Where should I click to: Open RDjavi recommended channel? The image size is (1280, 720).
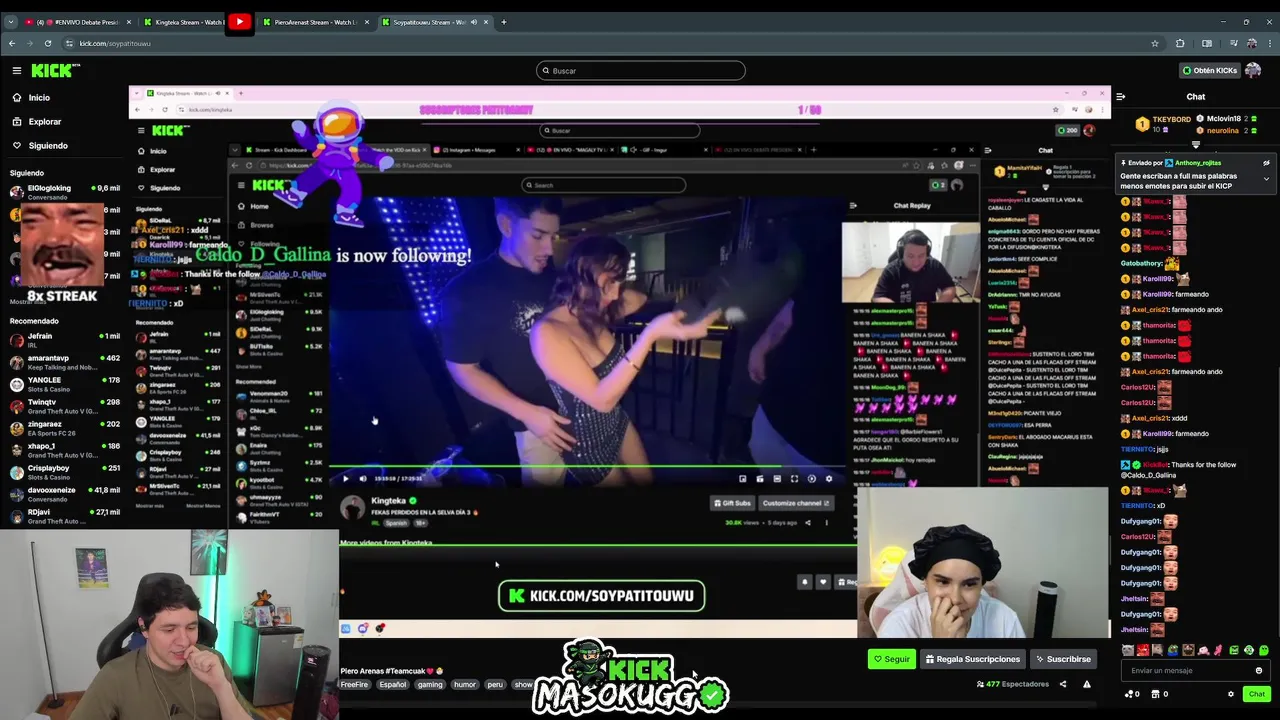64,516
